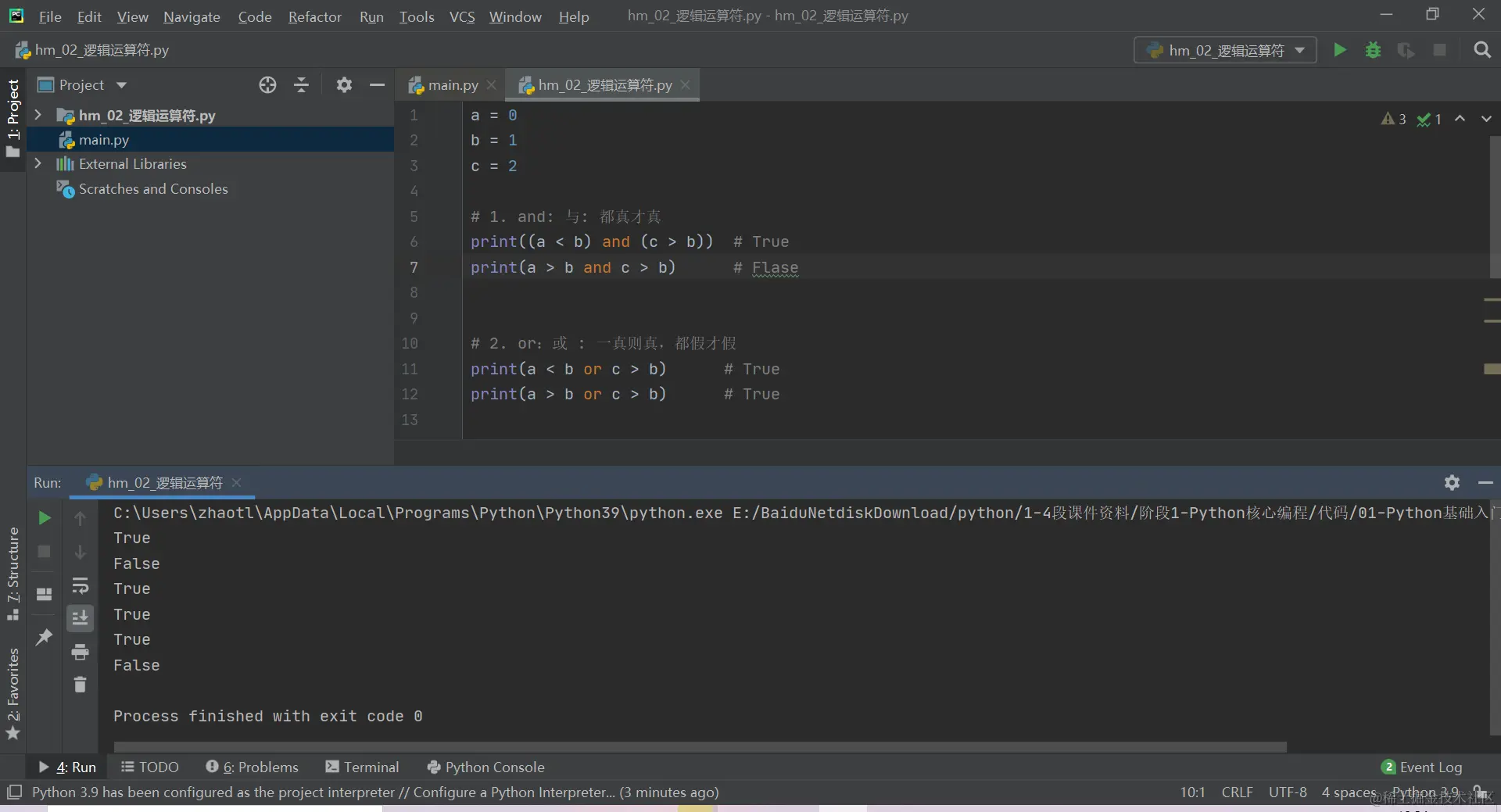Screen dimensions: 1501x812
Task: Click the horizontal scrollbar in Run console
Action: [x=700, y=747]
